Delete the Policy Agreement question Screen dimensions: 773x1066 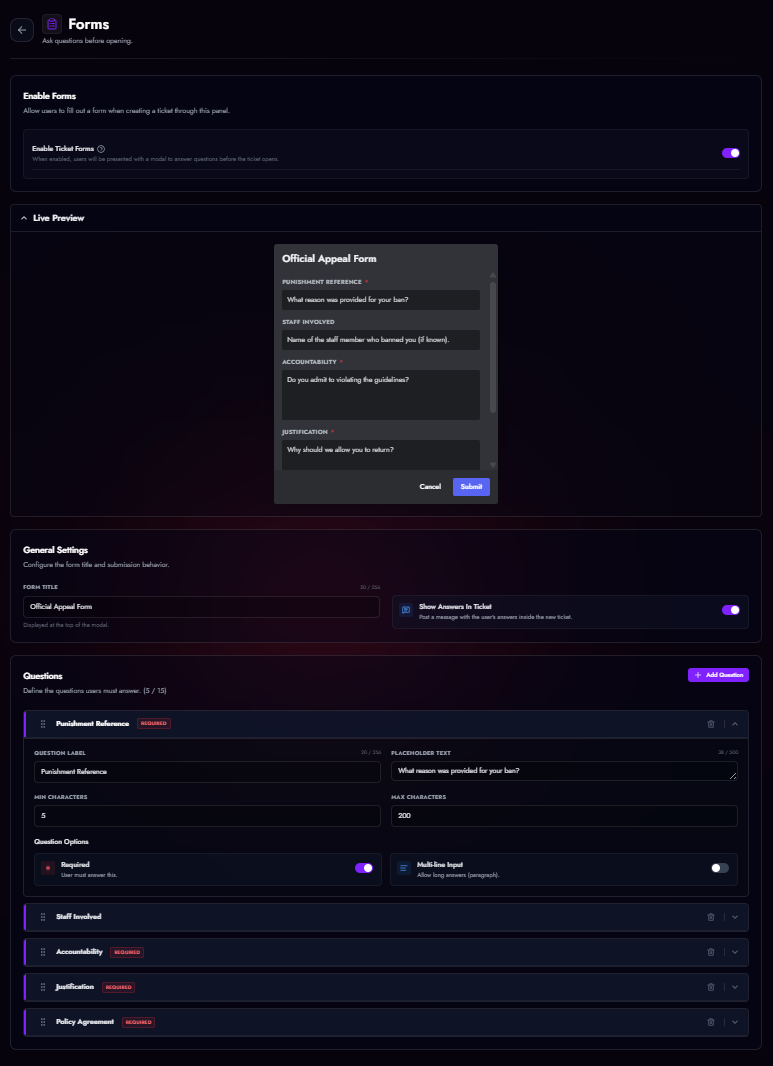point(711,1022)
